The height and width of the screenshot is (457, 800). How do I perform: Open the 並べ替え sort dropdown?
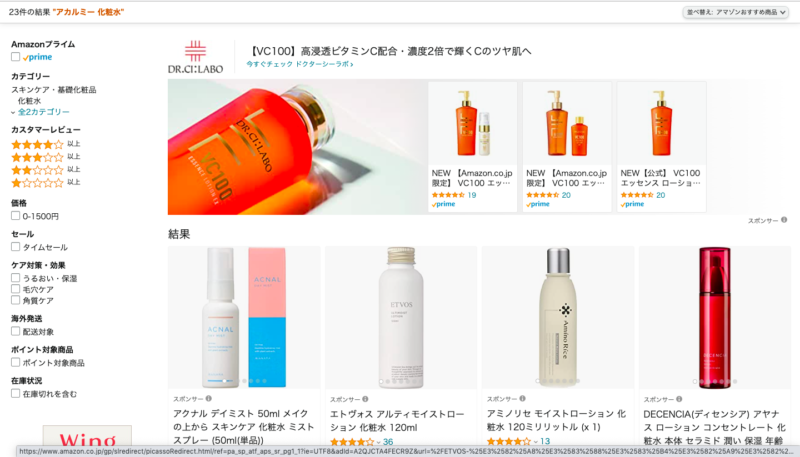(x=736, y=12)
